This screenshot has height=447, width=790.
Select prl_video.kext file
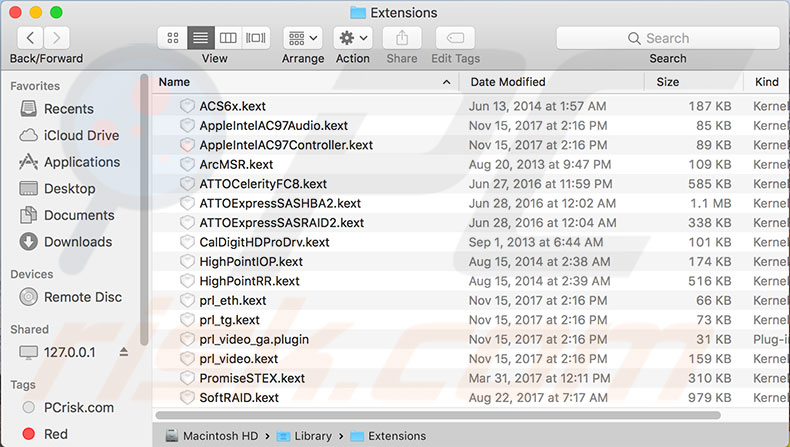coord(238,359)
